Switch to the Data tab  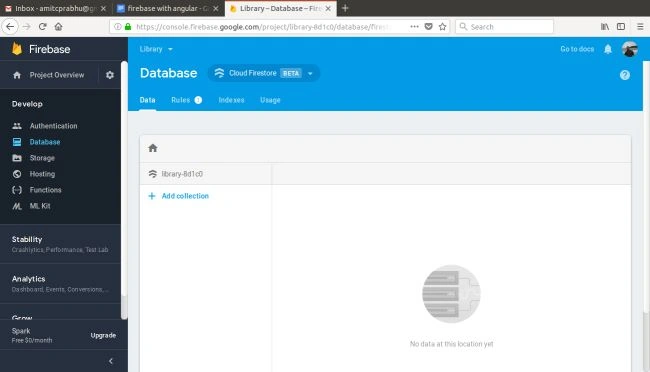click(147, 100)
